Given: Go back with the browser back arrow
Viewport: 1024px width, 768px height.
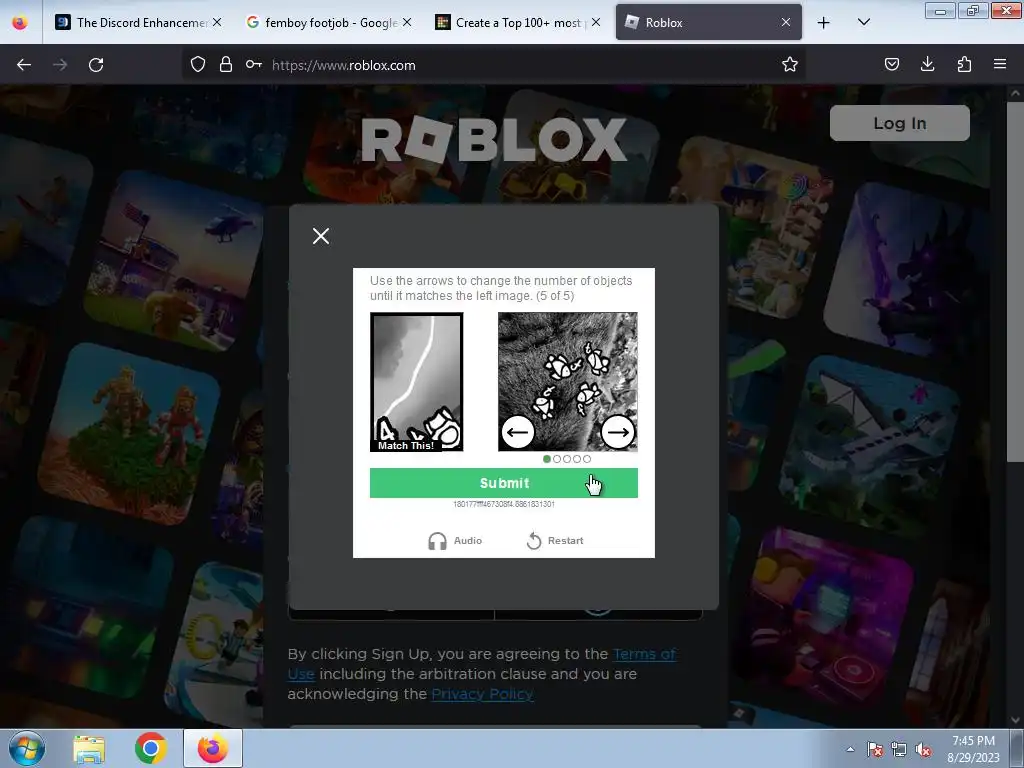Looking at the screenshot, I should point(24,65).
